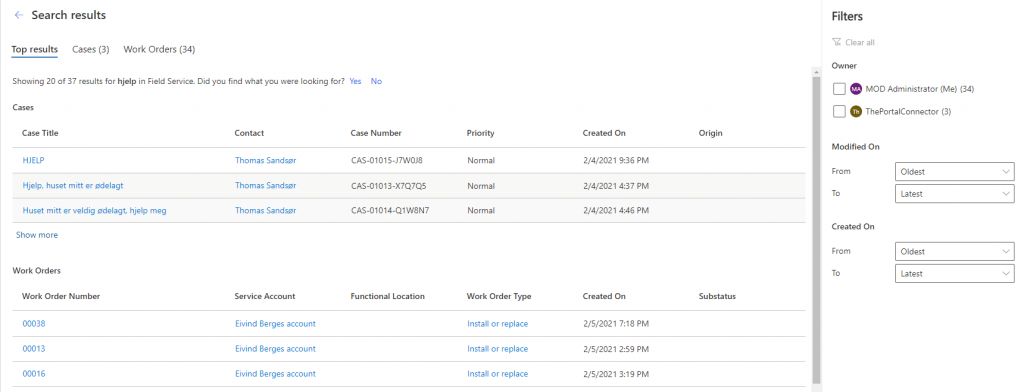Open Modified On From dropdown

(x=954, y=171)
